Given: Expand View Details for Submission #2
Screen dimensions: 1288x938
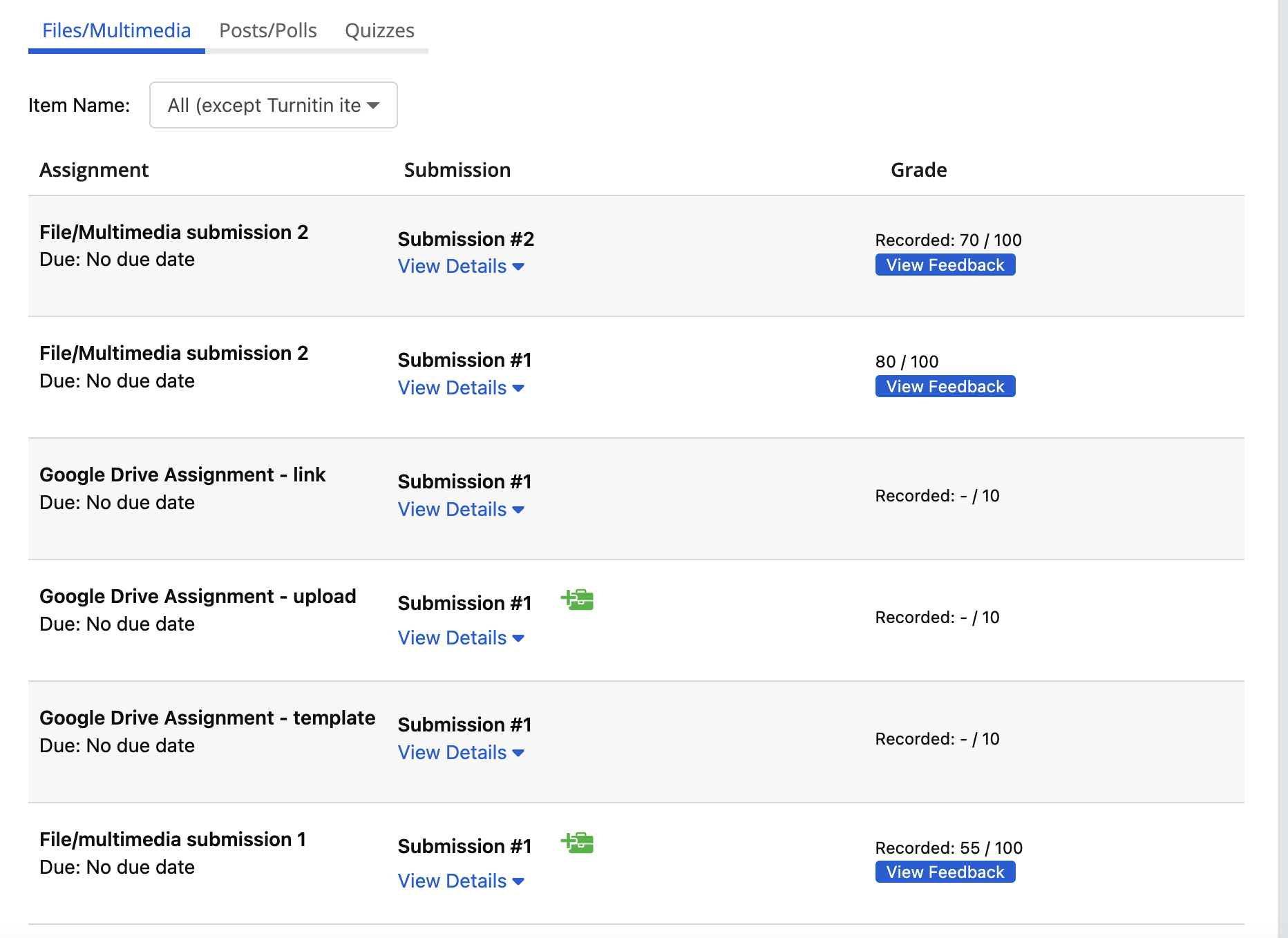Looking at the screenshot, I should click(x=461, y=267).
